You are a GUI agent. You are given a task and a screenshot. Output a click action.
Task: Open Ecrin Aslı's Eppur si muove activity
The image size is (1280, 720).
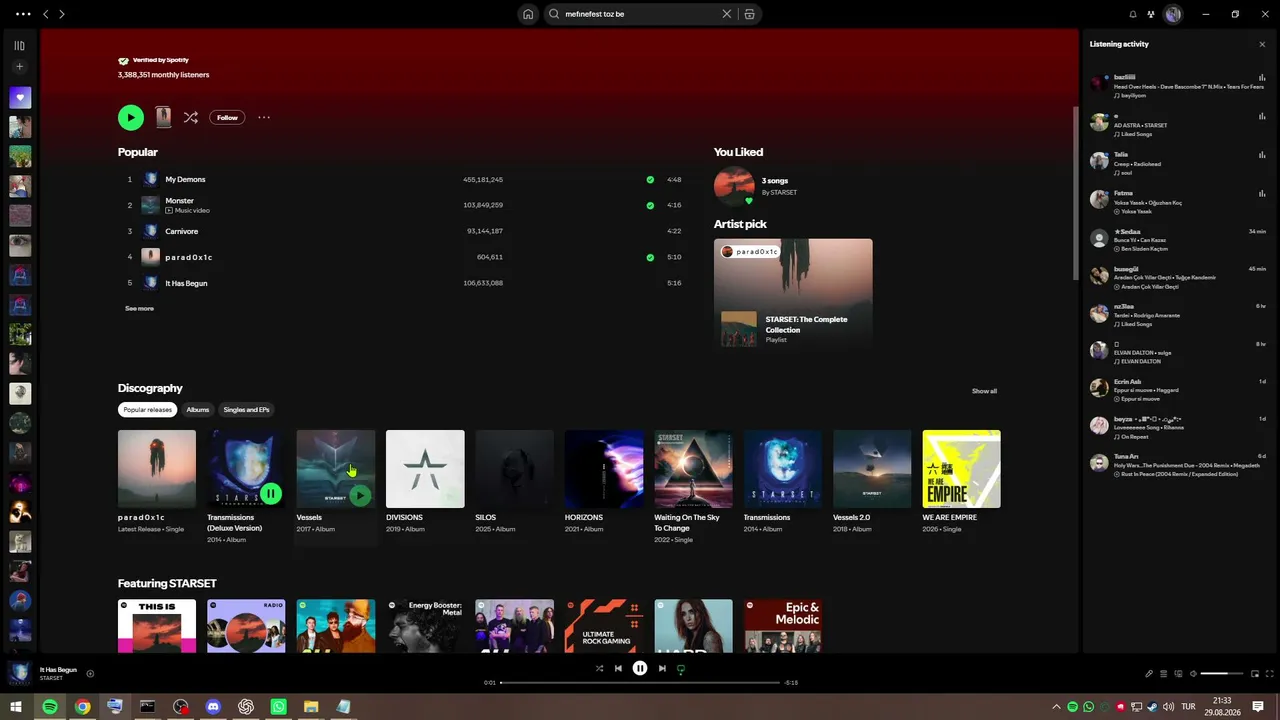(1178, 389)
